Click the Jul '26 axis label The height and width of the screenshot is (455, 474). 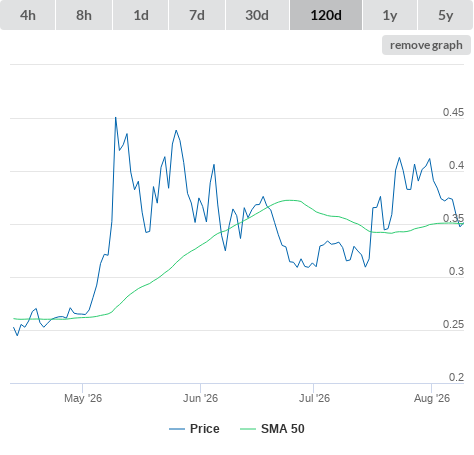tap(314, 398)
